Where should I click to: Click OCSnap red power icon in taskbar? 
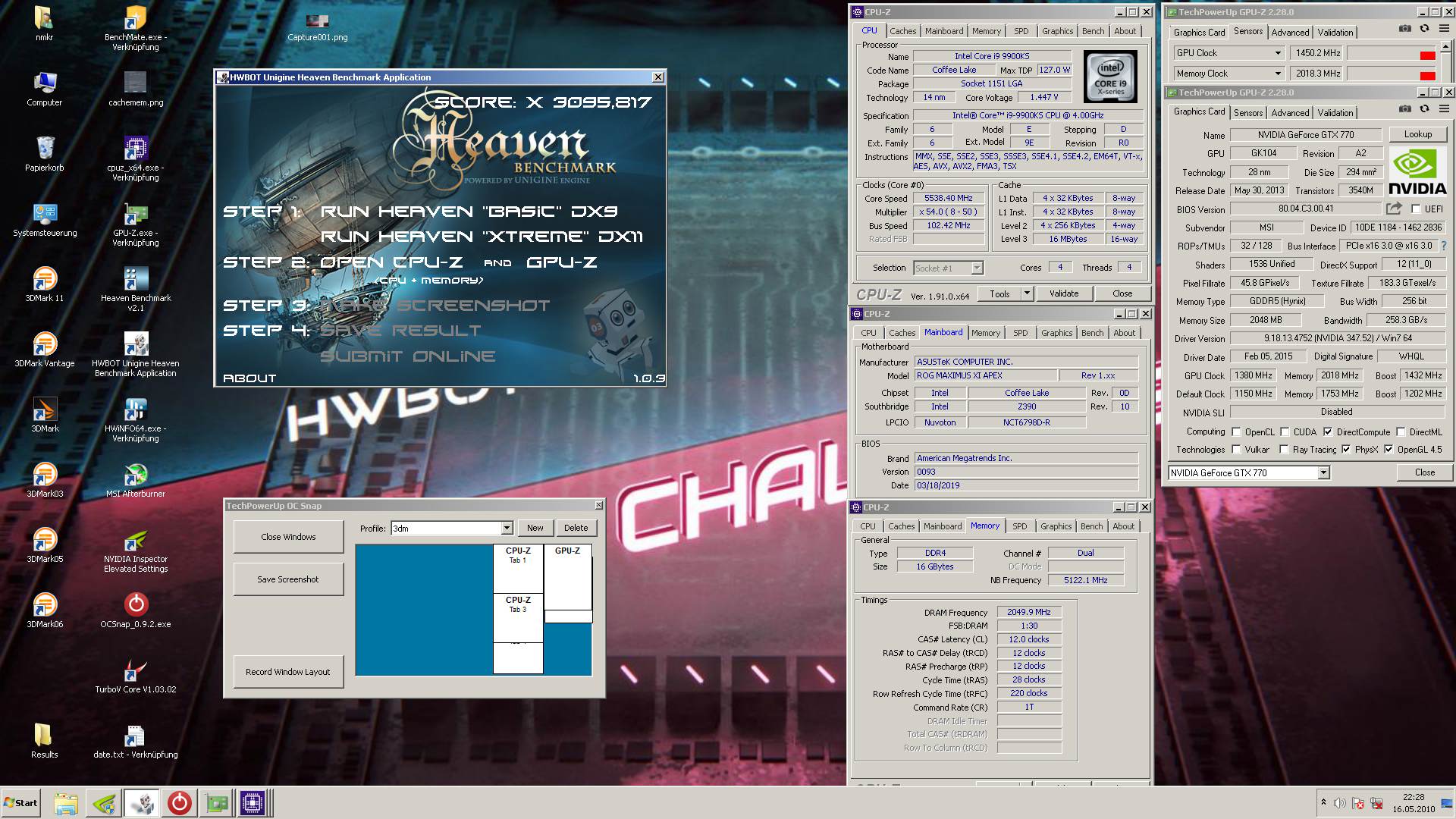click(180, 803)
